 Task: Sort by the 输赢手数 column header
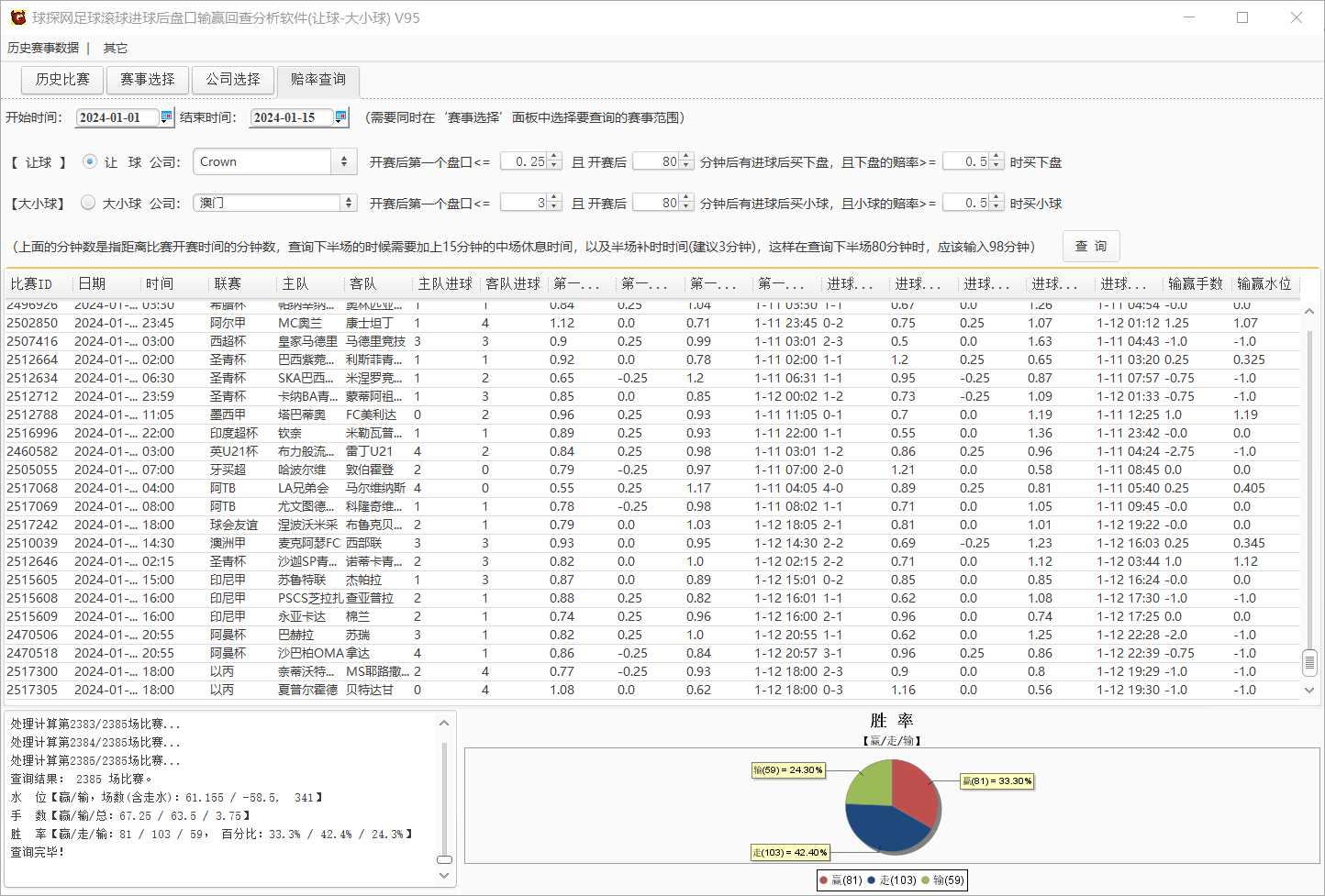(1197, 283)
